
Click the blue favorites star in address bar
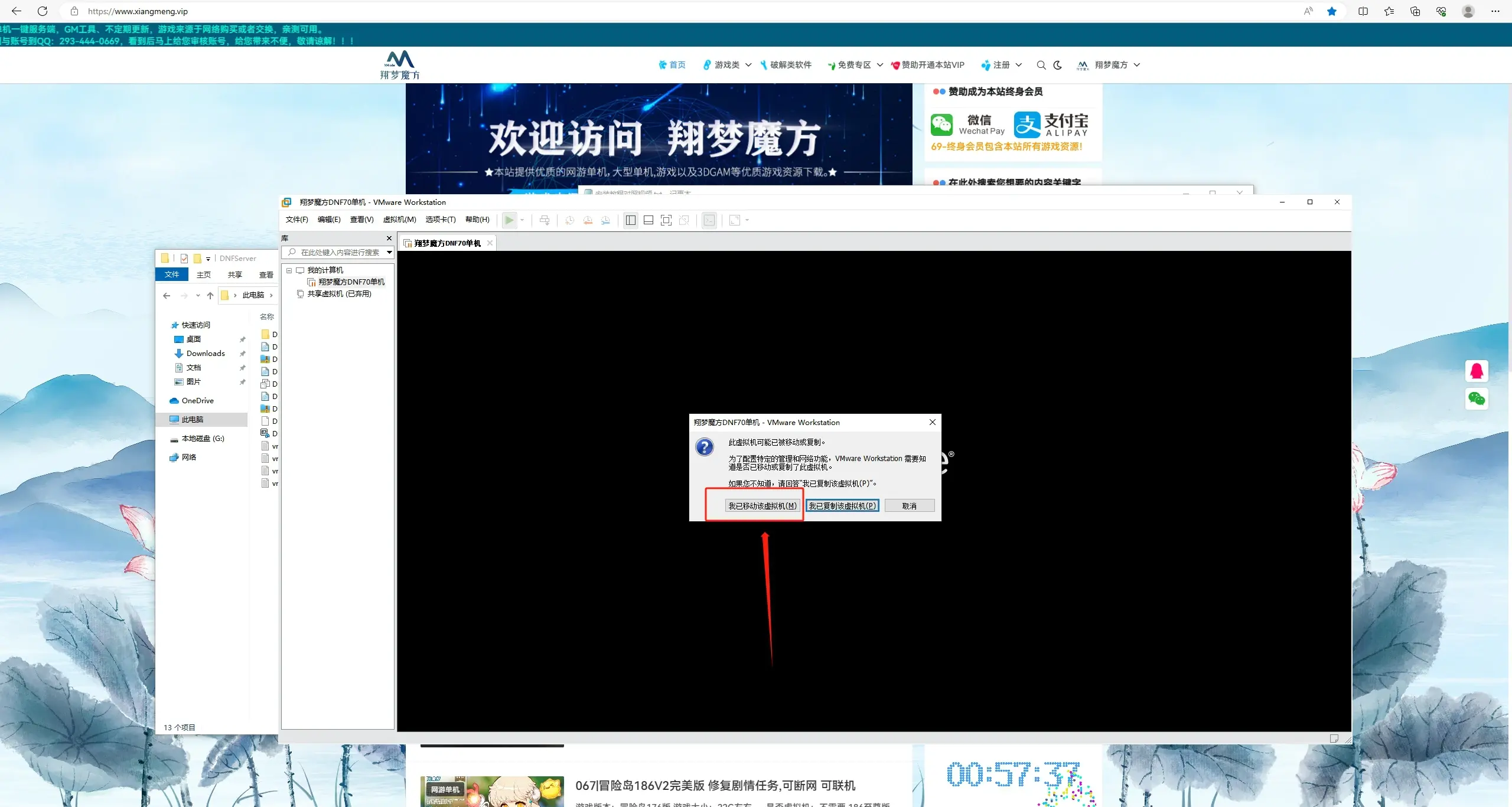[x=1331, y=11]
